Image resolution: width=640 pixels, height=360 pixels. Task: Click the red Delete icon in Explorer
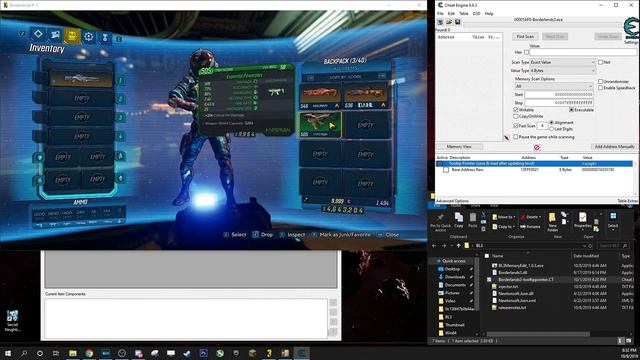click(522, 217)
